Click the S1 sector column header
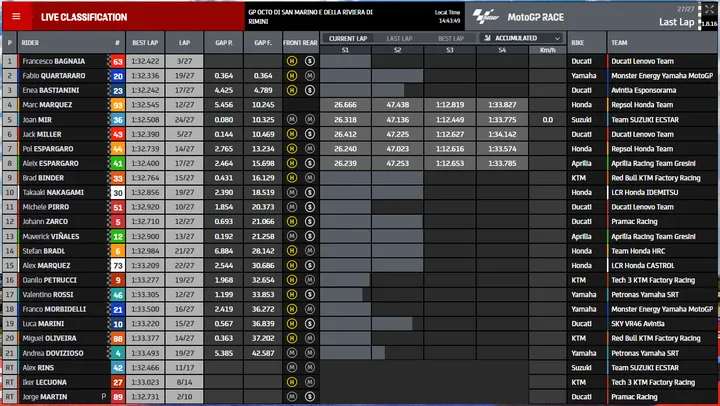720x406 pixels. 345,50
